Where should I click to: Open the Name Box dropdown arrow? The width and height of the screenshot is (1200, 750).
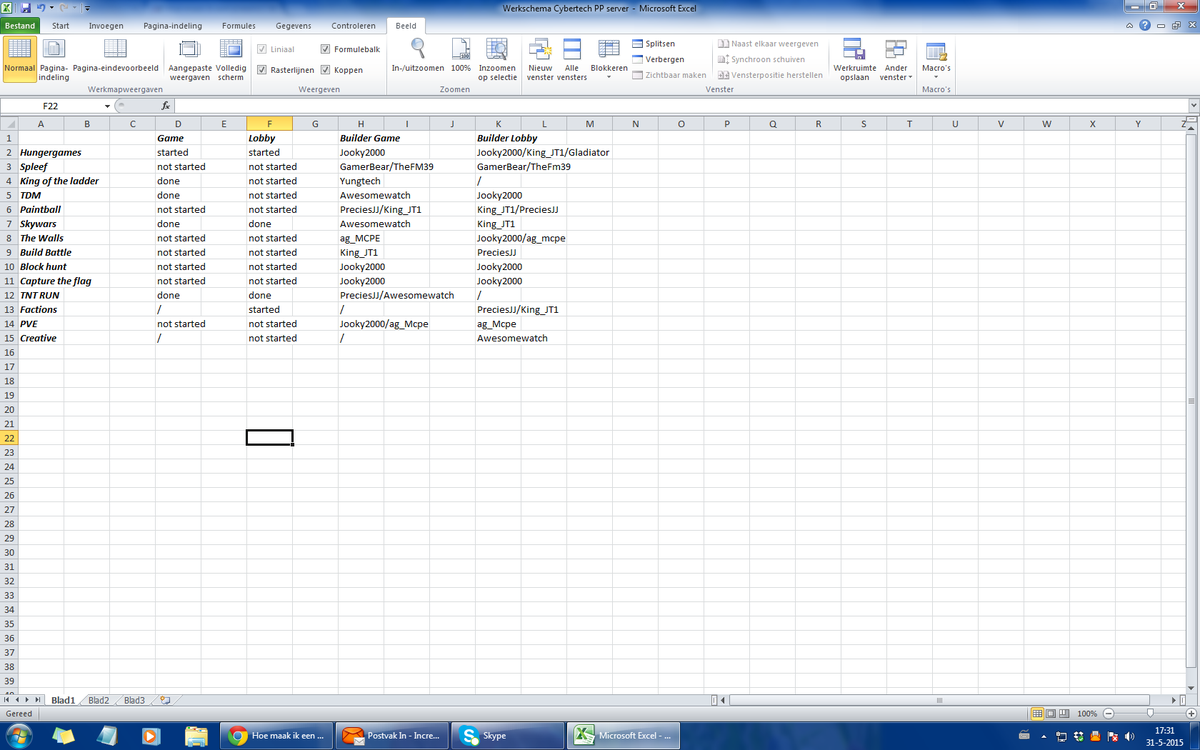(107, 105)
